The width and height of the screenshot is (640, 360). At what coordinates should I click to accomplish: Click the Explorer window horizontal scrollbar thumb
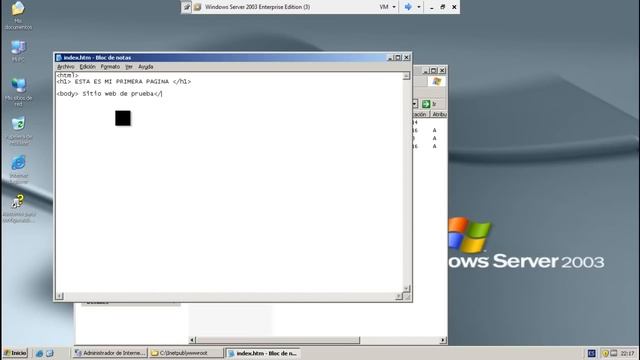click(278, 340)
